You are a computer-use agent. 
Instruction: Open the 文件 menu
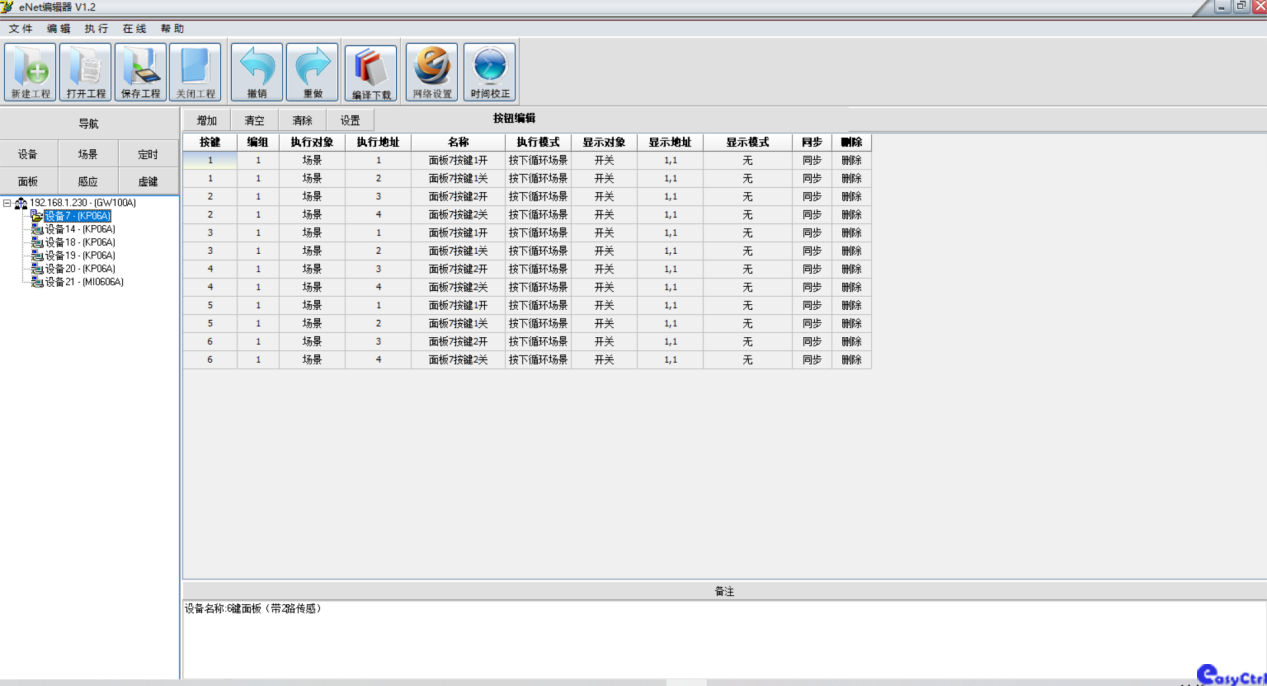(x=21, y=29)
